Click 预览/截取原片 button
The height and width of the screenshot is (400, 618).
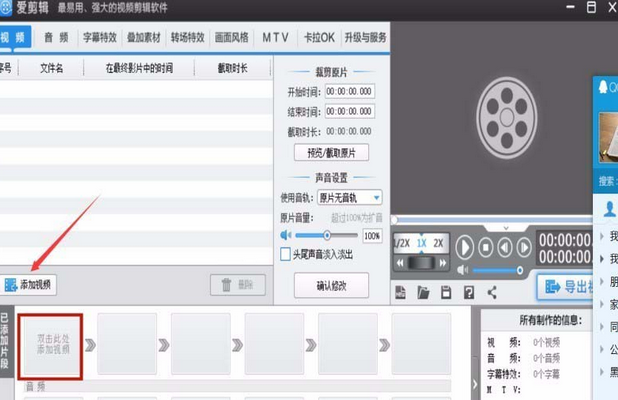tap(331, 153)
